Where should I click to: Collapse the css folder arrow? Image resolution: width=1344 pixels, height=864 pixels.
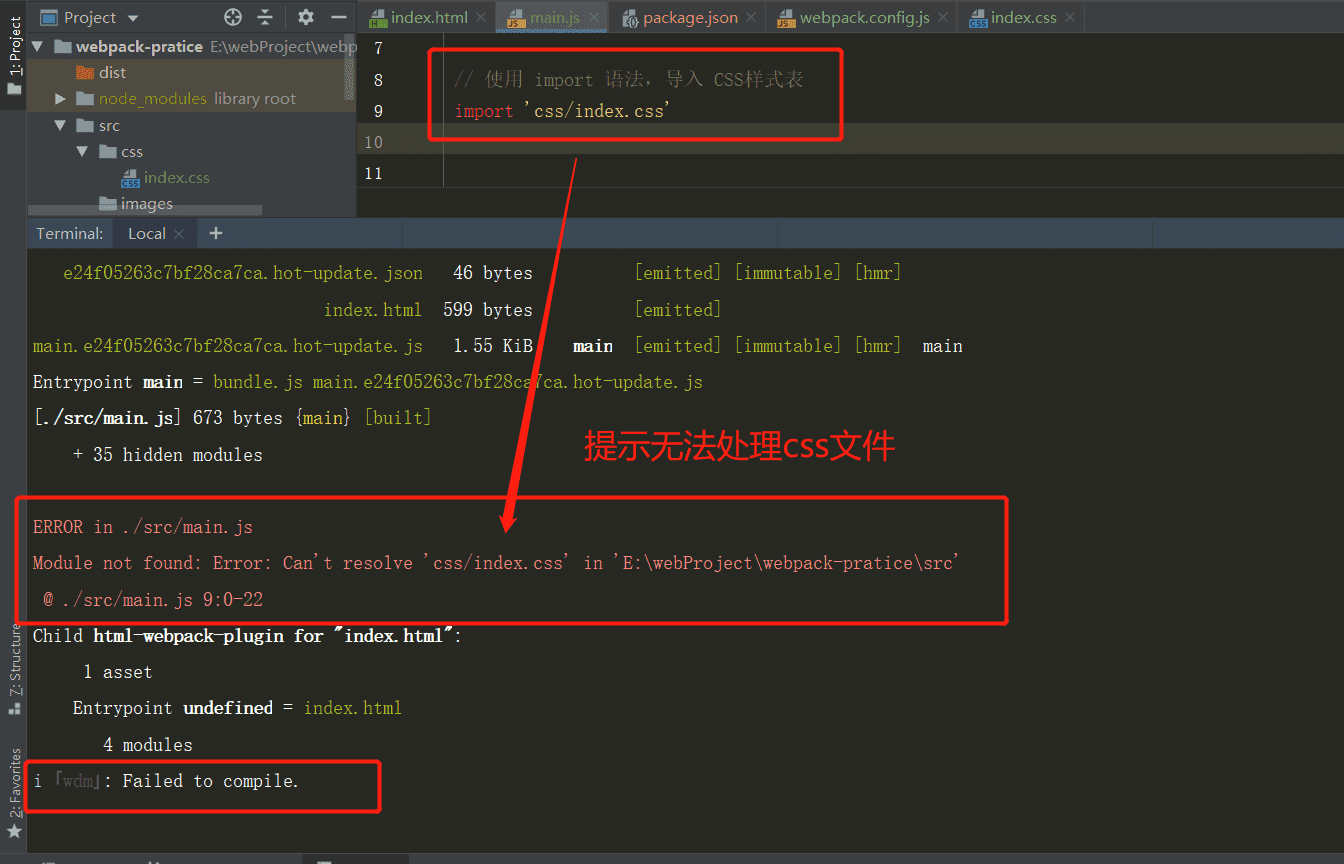point(82,151)
